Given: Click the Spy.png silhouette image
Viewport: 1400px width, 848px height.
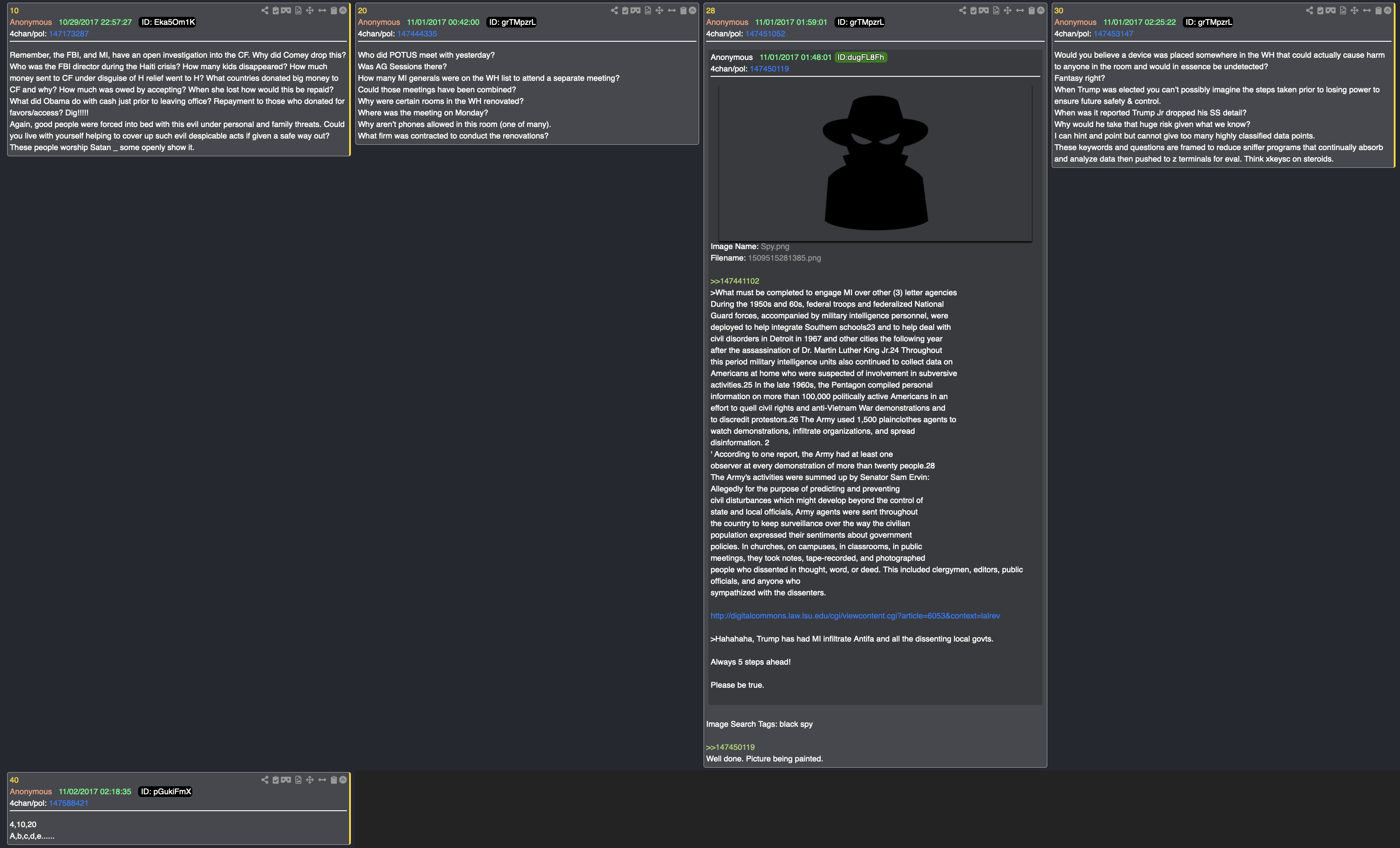Looking at the screenshot, I should [x=875, y=163].
